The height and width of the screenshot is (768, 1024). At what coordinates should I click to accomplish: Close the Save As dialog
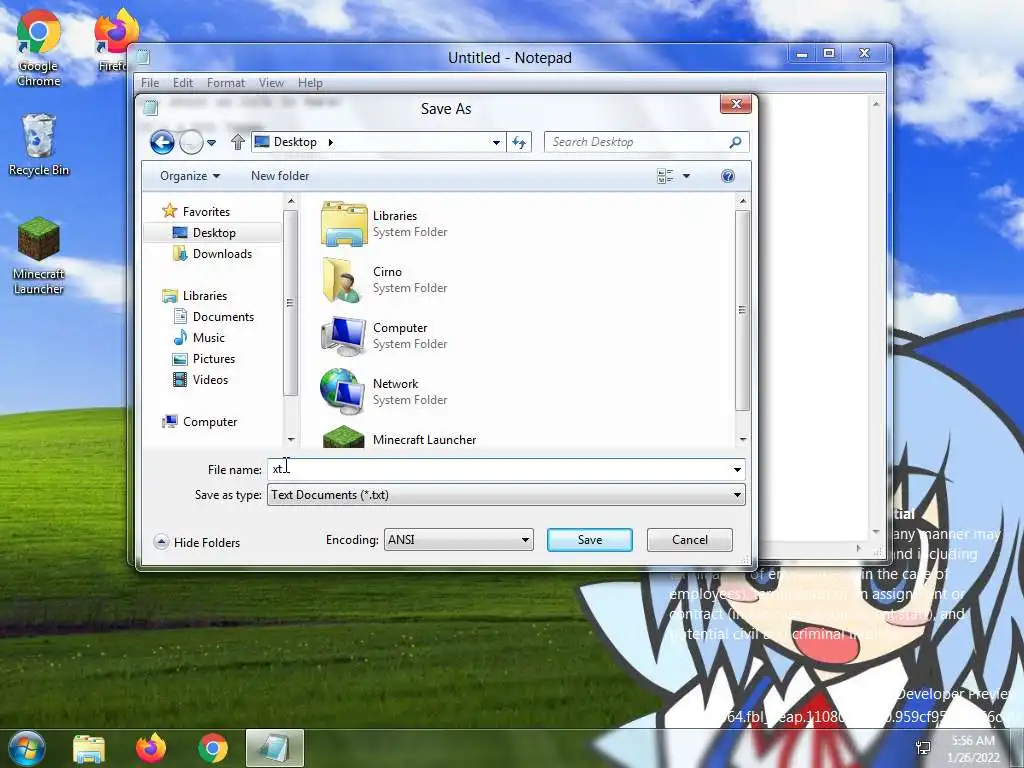click(x=736, y=104)
